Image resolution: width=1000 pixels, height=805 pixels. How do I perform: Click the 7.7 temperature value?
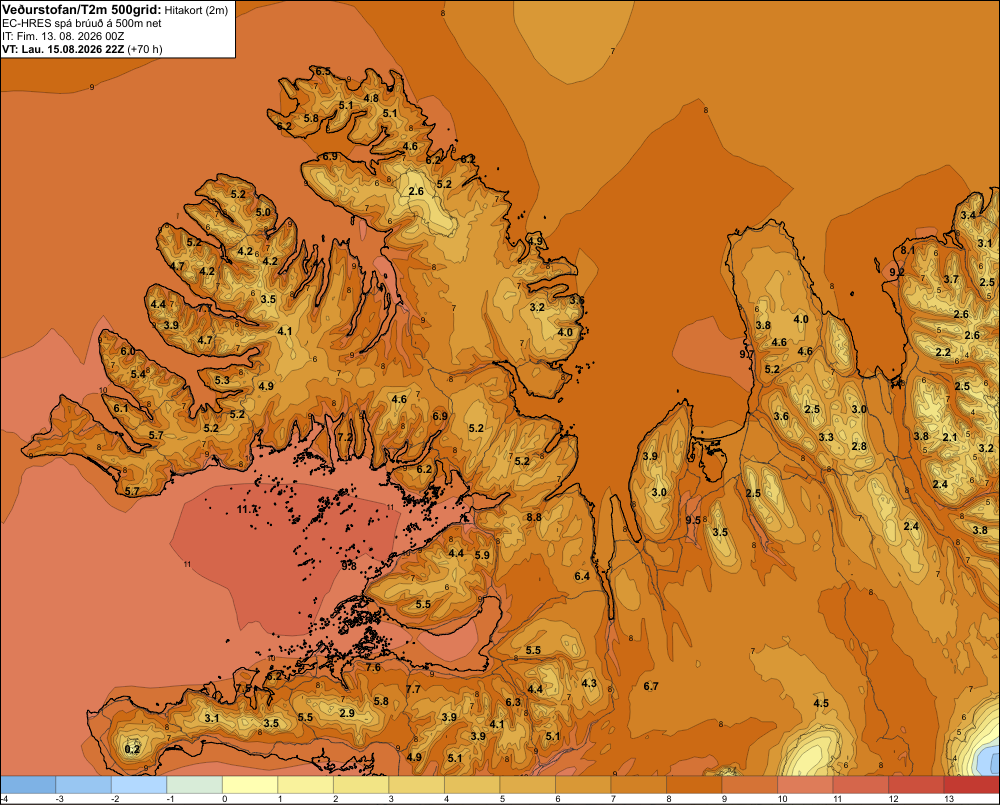click(413, 689)
